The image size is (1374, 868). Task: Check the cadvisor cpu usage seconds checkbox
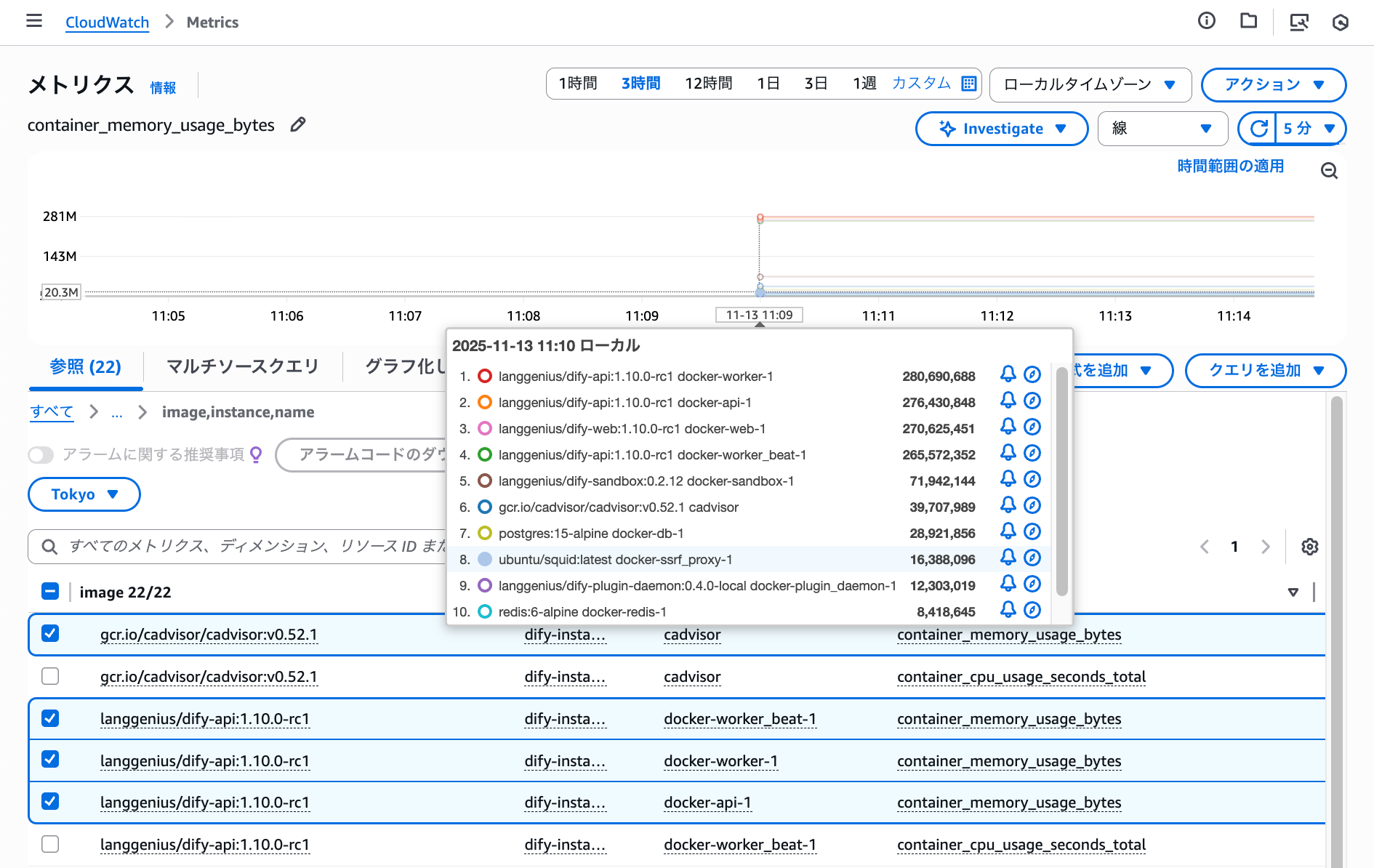(50, 676)
